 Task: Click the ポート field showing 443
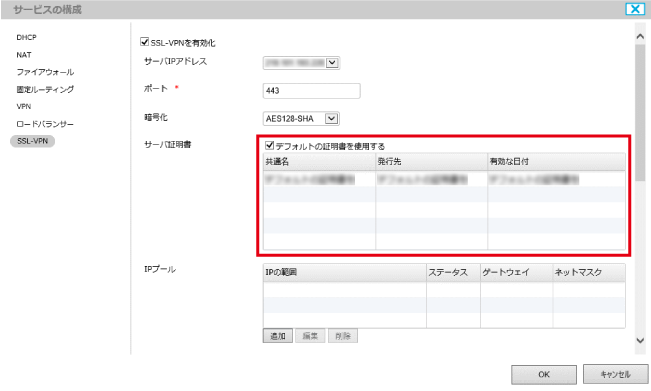coord(311,91)
